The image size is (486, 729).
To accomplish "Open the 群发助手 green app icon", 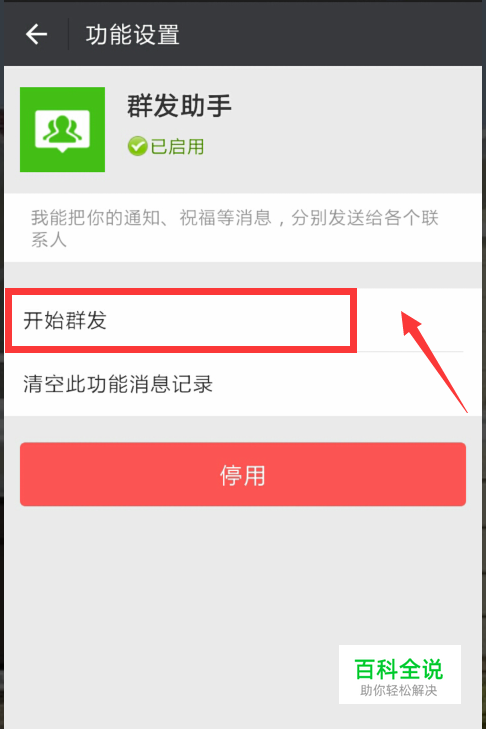I will tap(62, 129).
